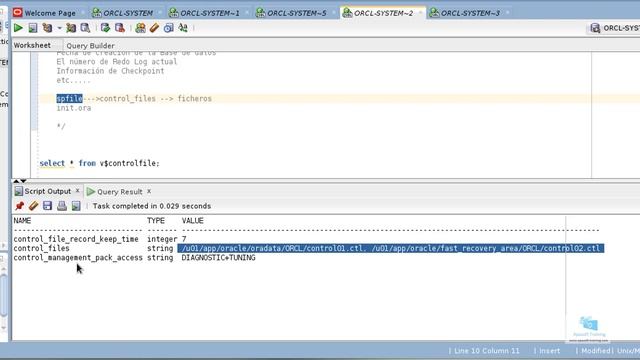Click the 'Información de Checkpoint' line
The image size is (640, 360).
(x=110, y=71)
